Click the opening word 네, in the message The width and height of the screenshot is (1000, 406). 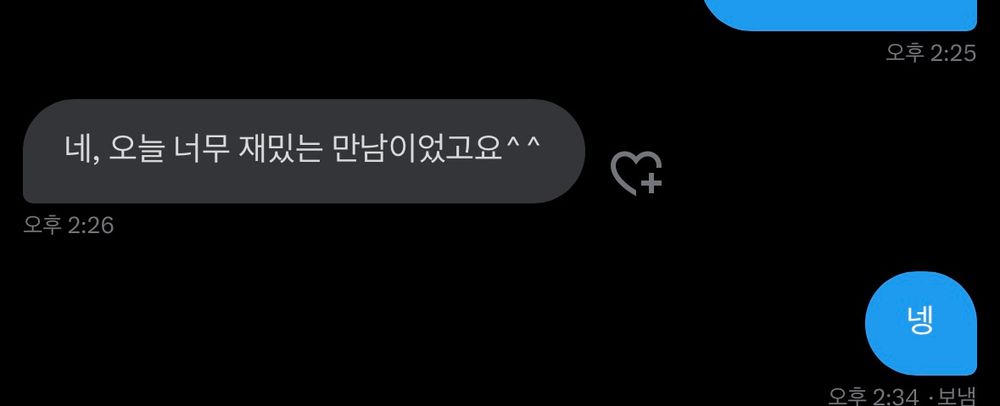[x=81, y=150]
